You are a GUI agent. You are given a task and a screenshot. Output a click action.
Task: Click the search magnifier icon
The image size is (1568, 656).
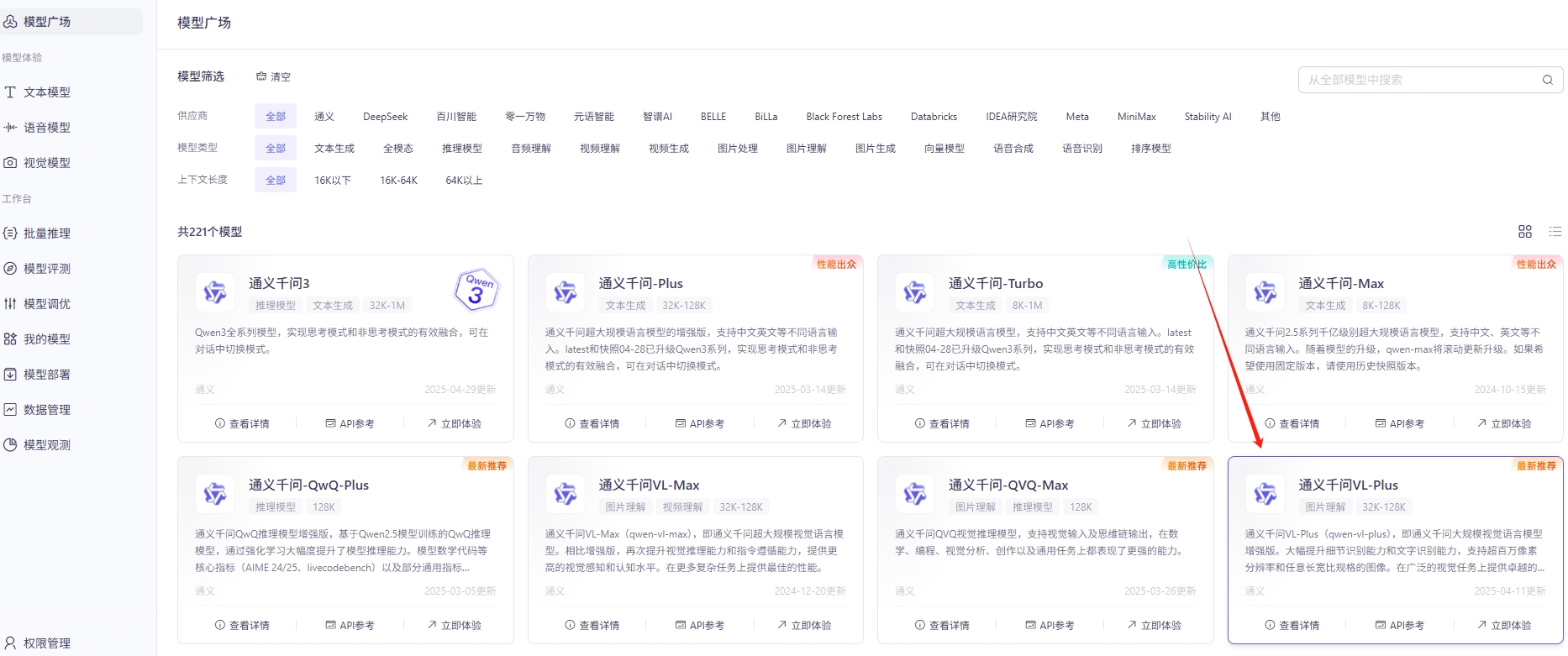click(1547, 80)
